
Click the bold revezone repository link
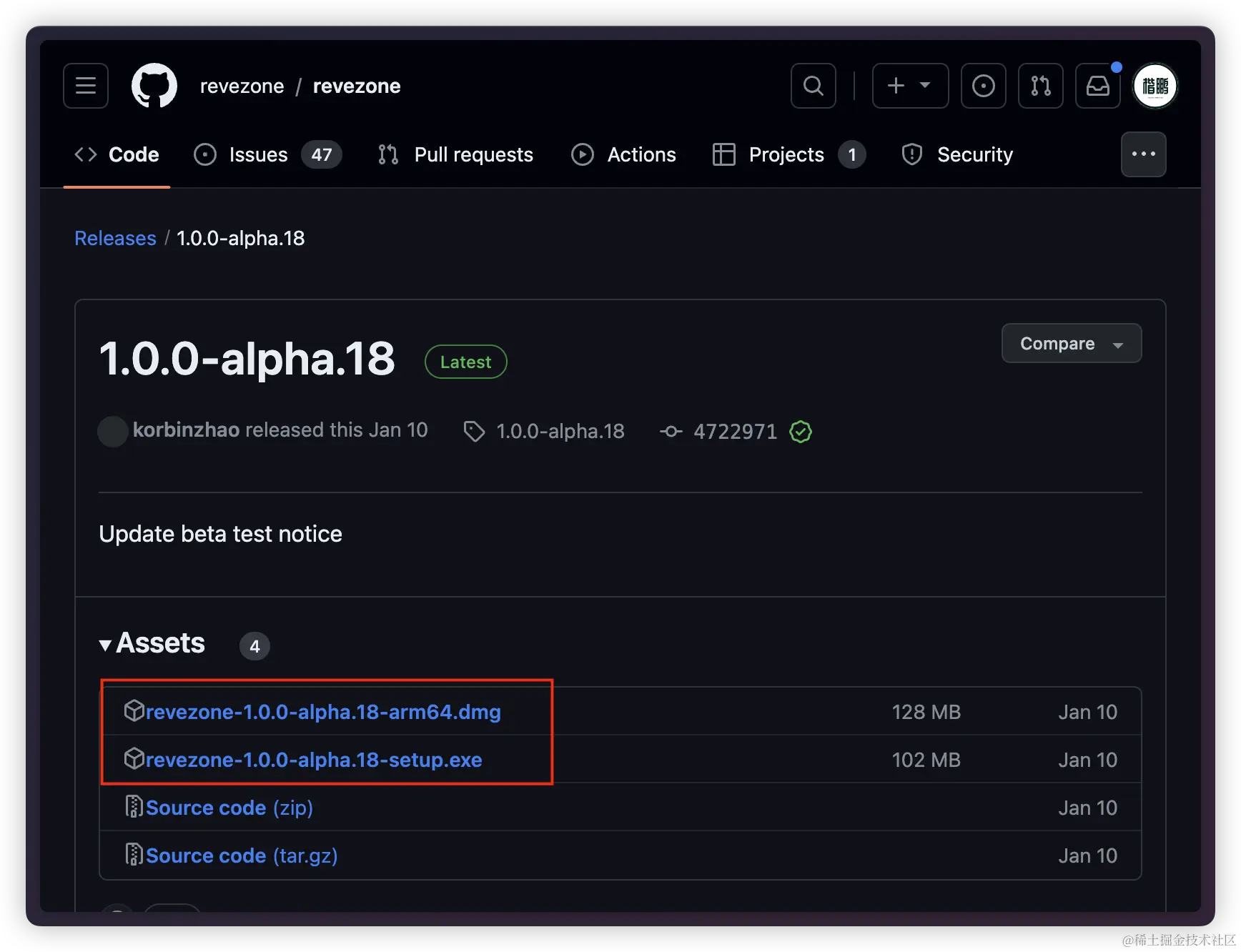pyautogui.click(x=357, y=86)
